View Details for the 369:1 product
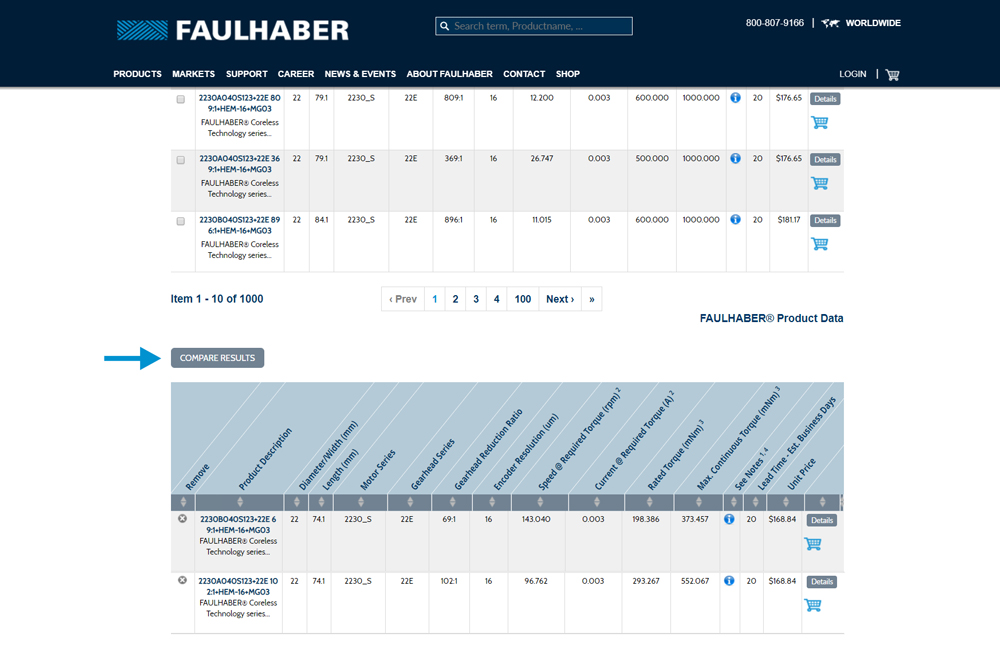1000x647 pixels. [x=825, y=160]
